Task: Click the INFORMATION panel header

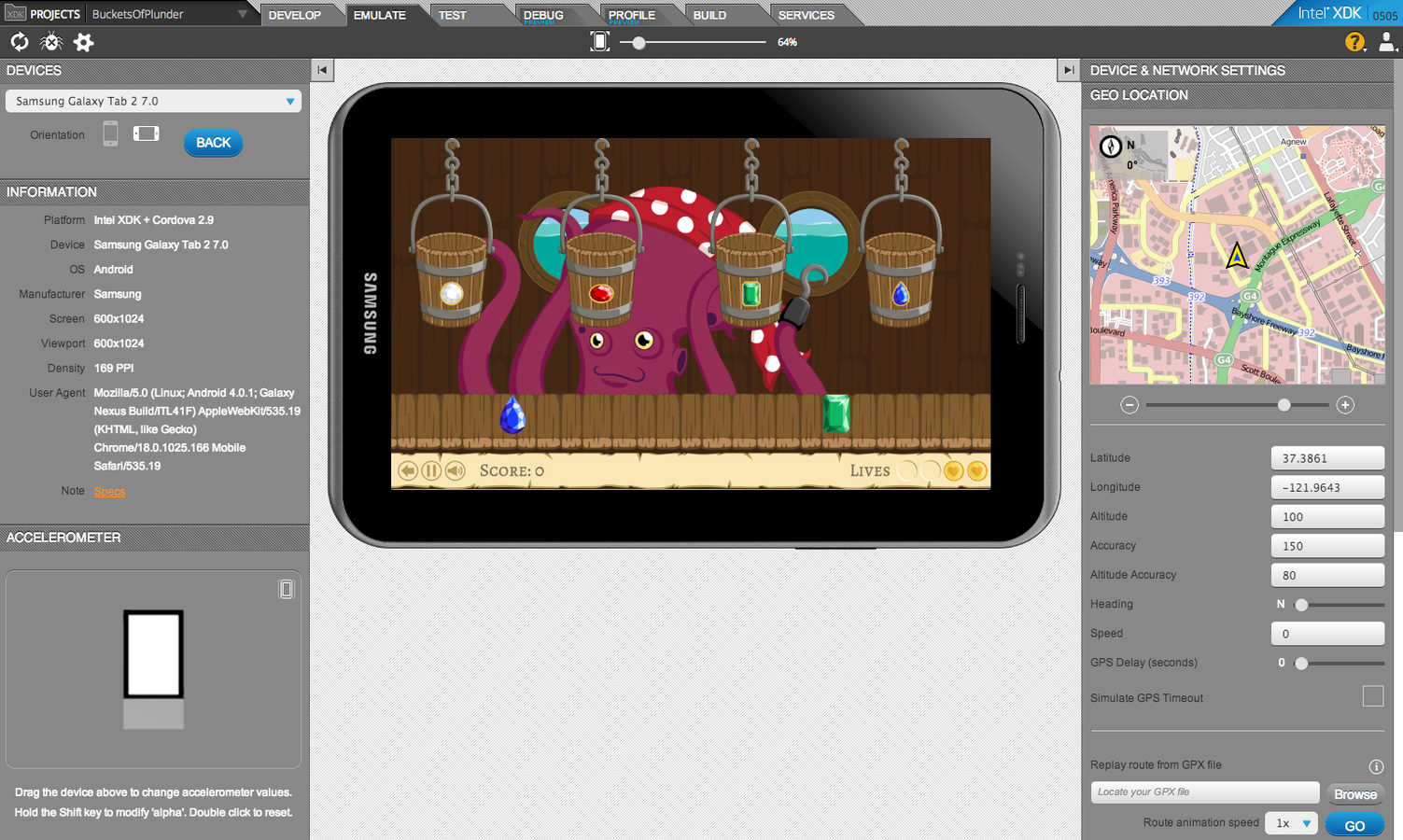Action: click(x=154, y=192)
